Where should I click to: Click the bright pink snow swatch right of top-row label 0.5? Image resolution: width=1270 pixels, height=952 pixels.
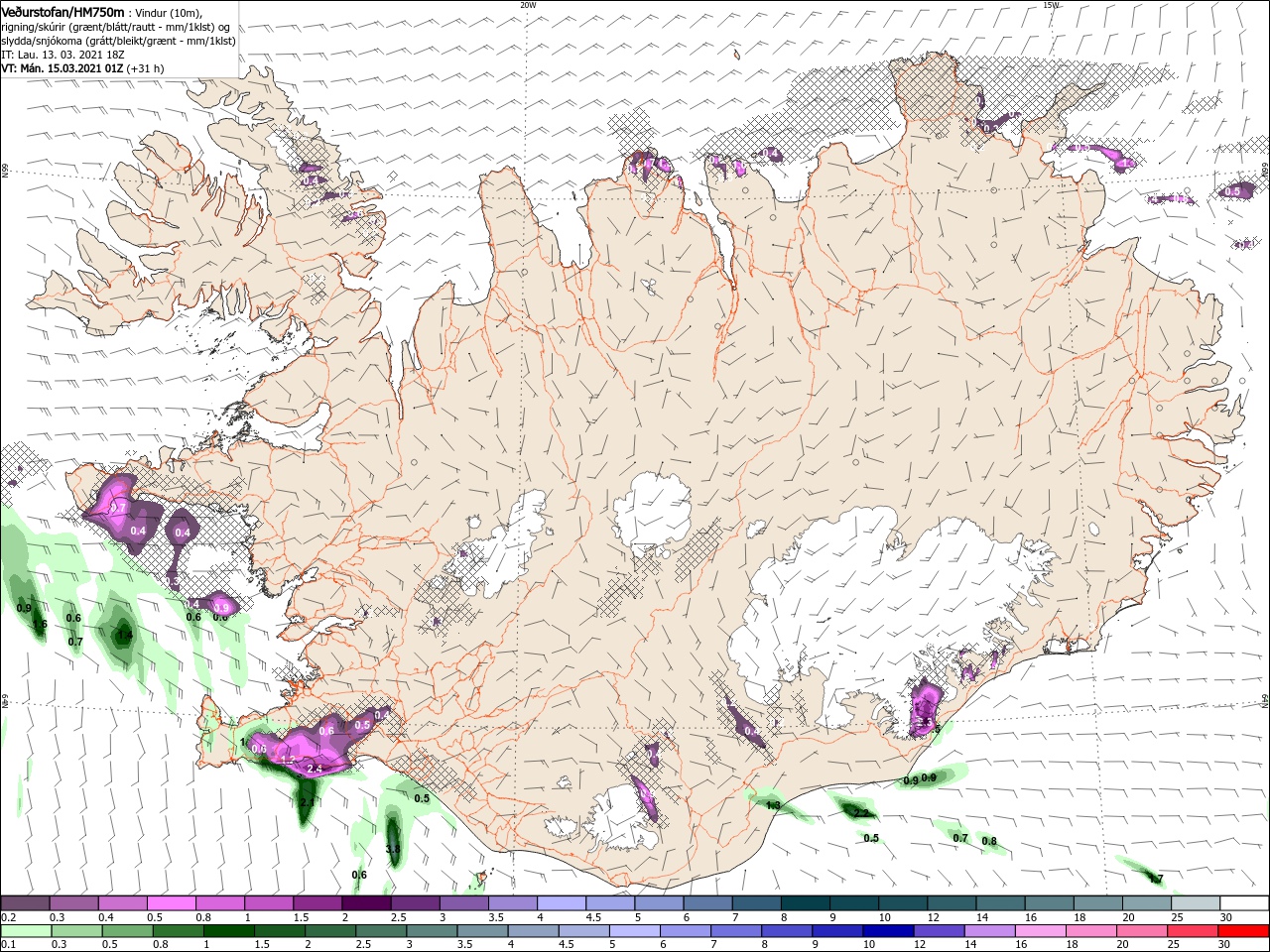pos(171,903)
